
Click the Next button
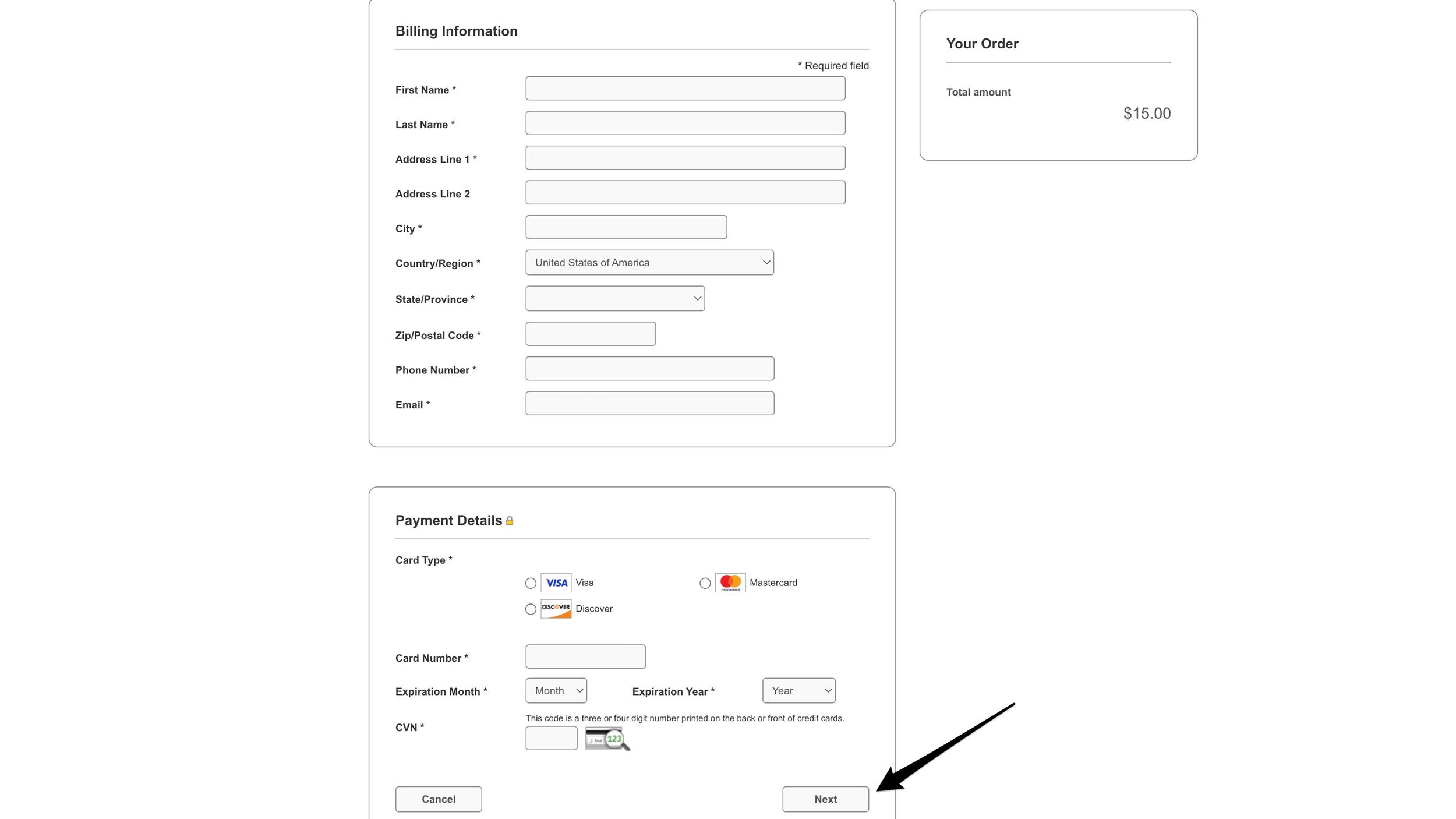(x=825, y=799)
